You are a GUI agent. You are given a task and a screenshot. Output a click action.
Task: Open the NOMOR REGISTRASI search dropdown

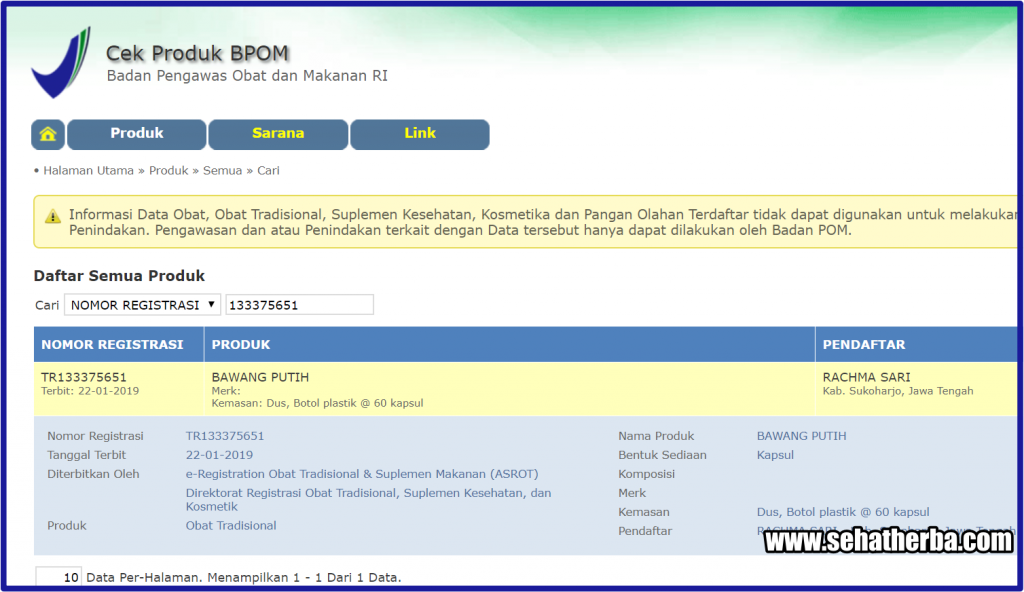142,305
